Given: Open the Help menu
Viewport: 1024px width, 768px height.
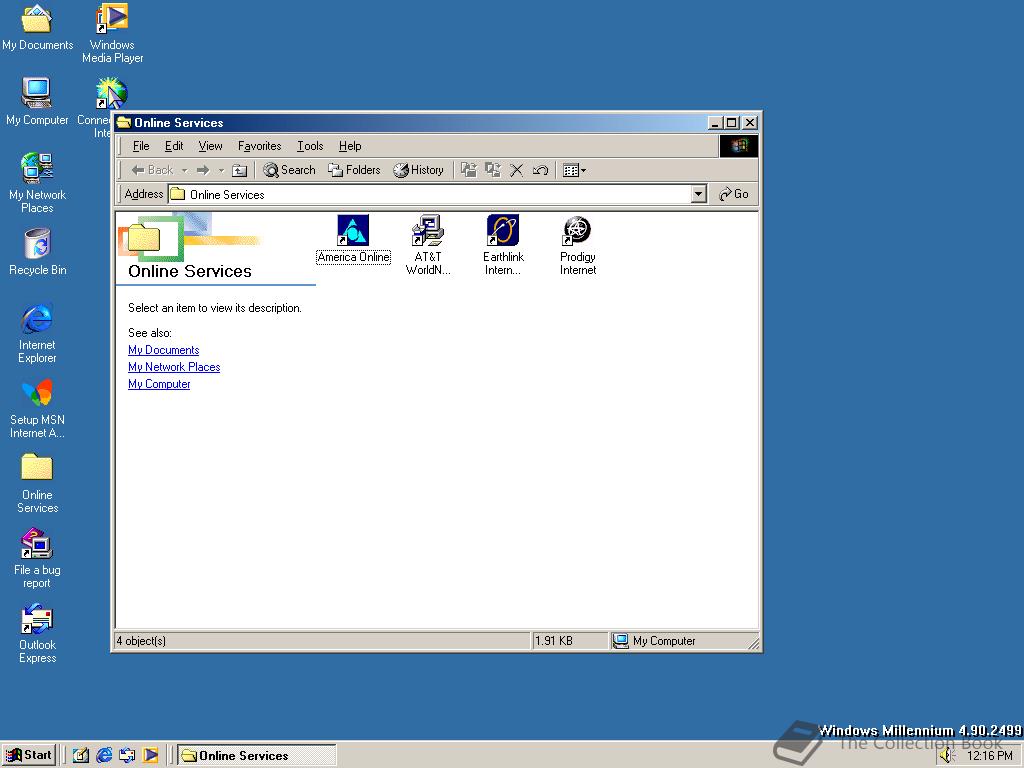Looking at the screenshot, I should pos(350,146).
